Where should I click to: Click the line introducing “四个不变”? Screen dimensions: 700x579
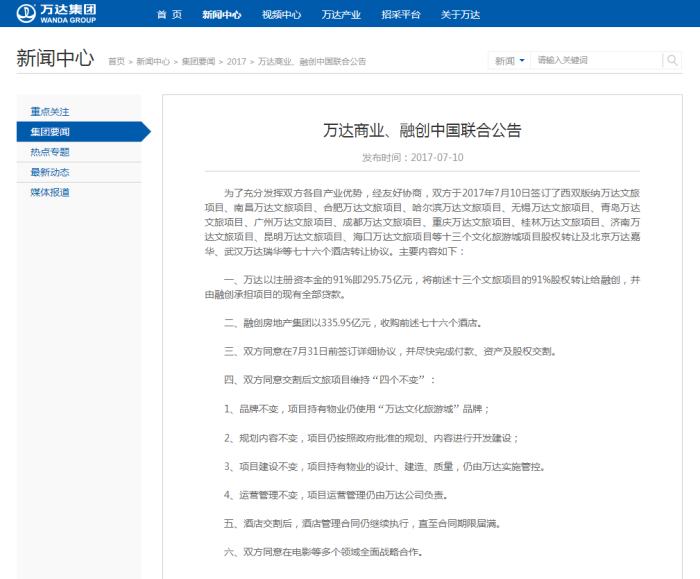click(x=329, y=380)
